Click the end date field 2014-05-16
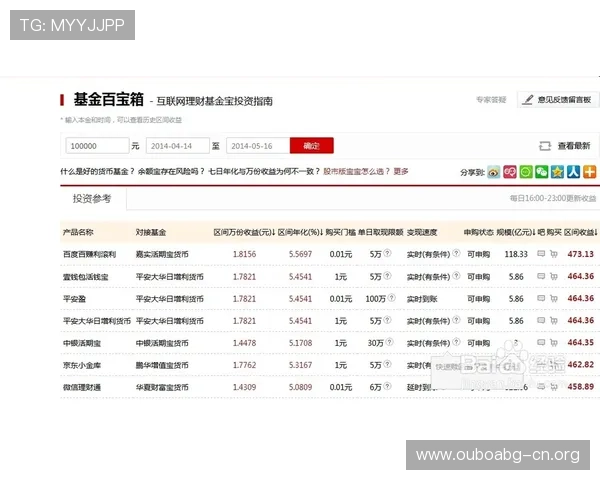This screenshot has width=600, height=480. [x=258, y=146]
